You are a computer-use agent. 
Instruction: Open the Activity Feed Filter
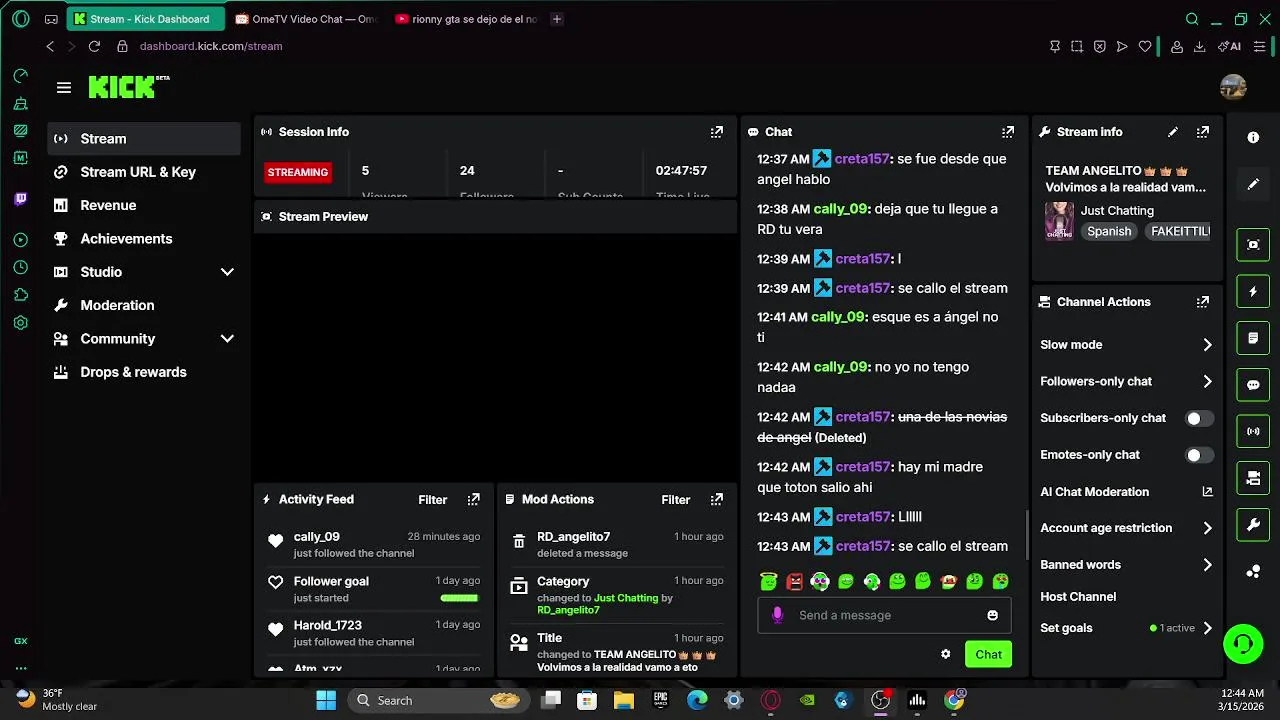(432, 500)
